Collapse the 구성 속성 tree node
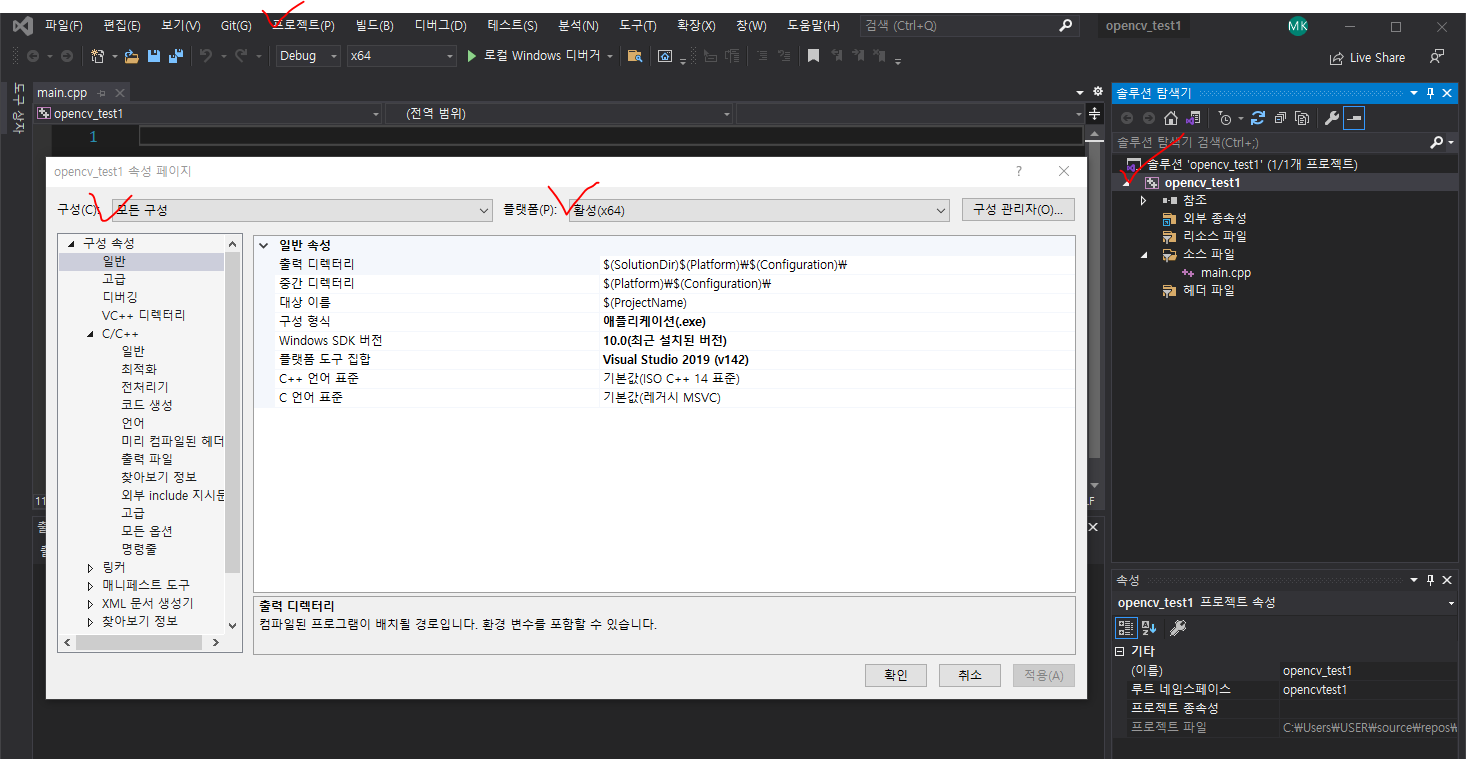Viewport: 1466px width, 759px height. 71,244
